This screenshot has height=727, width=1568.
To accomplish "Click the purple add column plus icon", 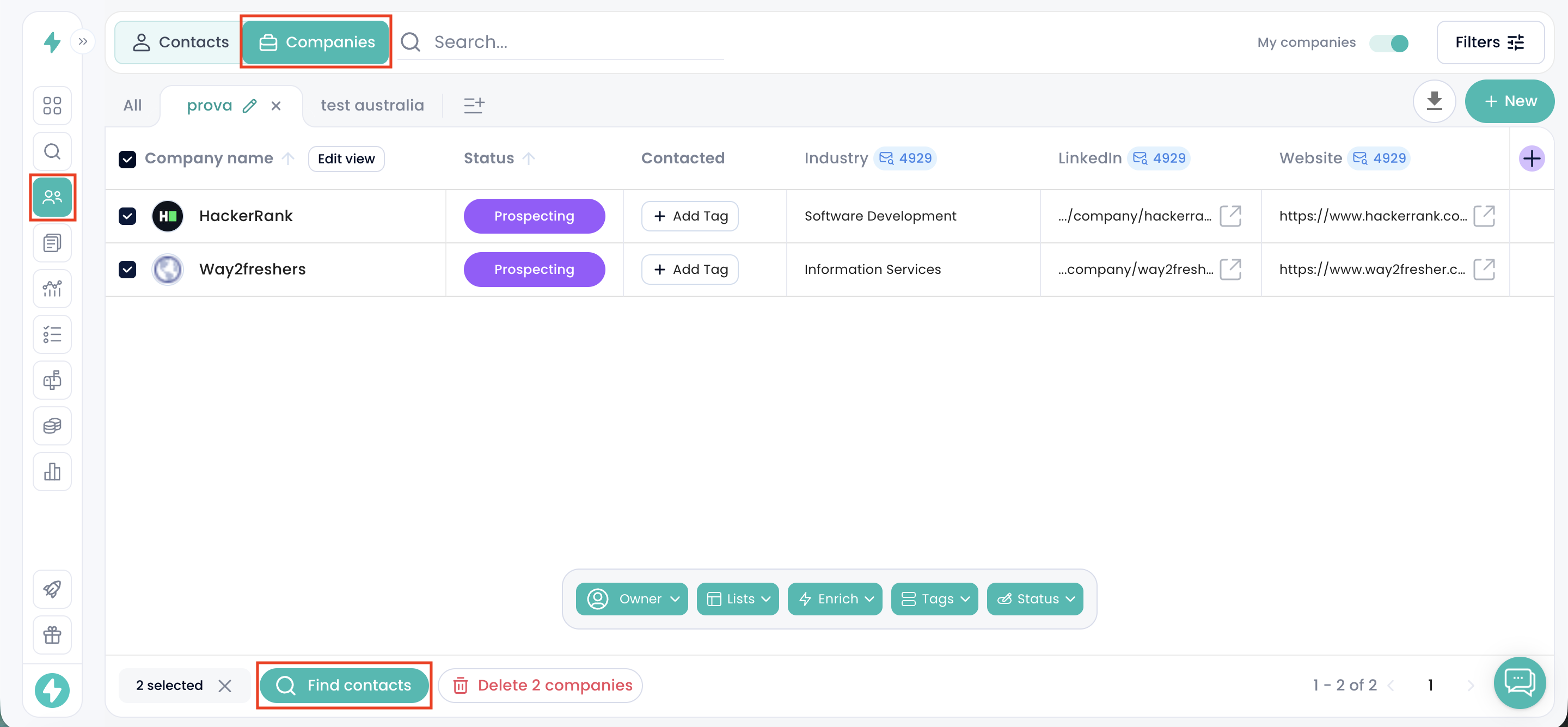I will pyautogui.click(x=1532, y=159).
